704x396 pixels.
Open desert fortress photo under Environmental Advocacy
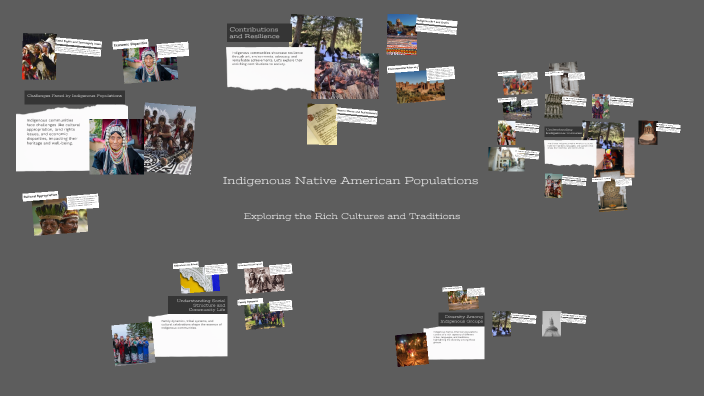coord(420,87)
